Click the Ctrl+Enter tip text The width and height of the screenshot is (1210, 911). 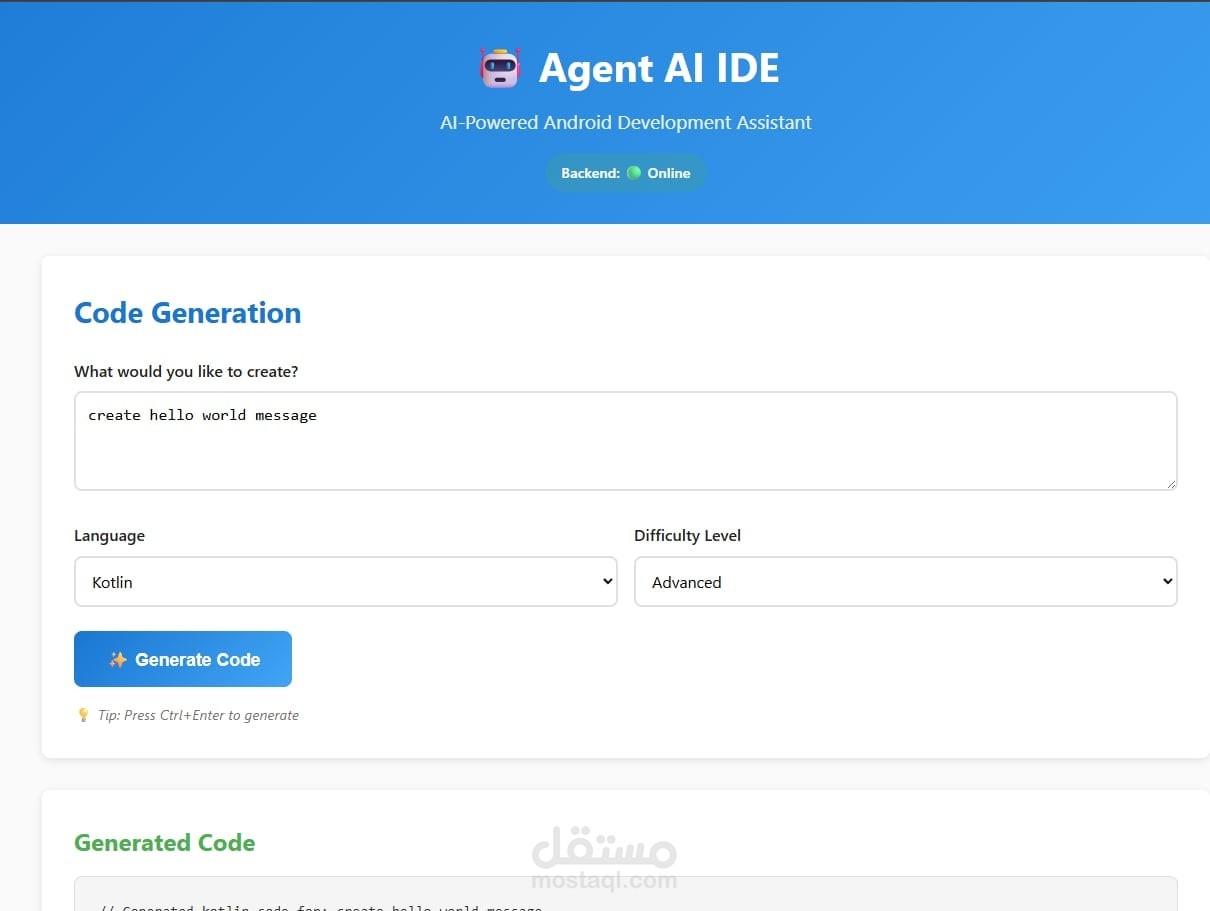[197, 715]
